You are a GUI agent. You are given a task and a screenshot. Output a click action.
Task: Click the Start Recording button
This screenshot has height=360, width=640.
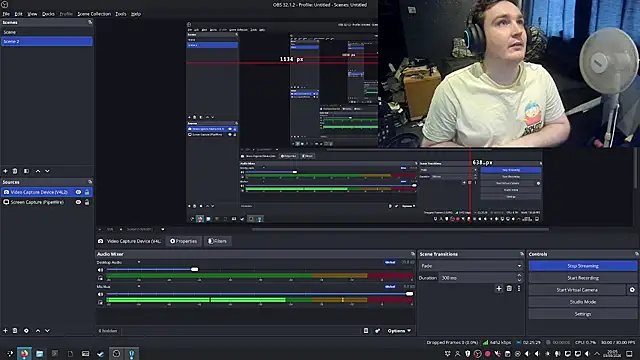click(583, 278)
